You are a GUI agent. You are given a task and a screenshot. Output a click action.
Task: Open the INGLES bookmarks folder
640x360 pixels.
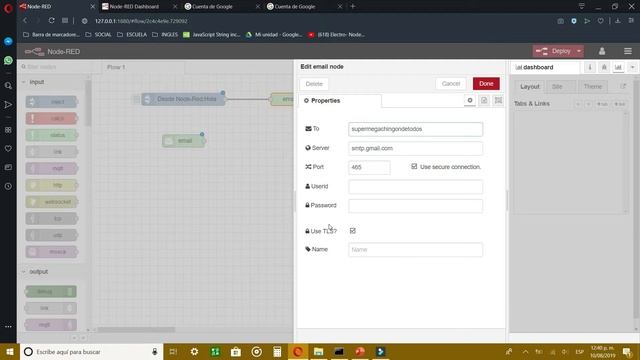(165, 35)
